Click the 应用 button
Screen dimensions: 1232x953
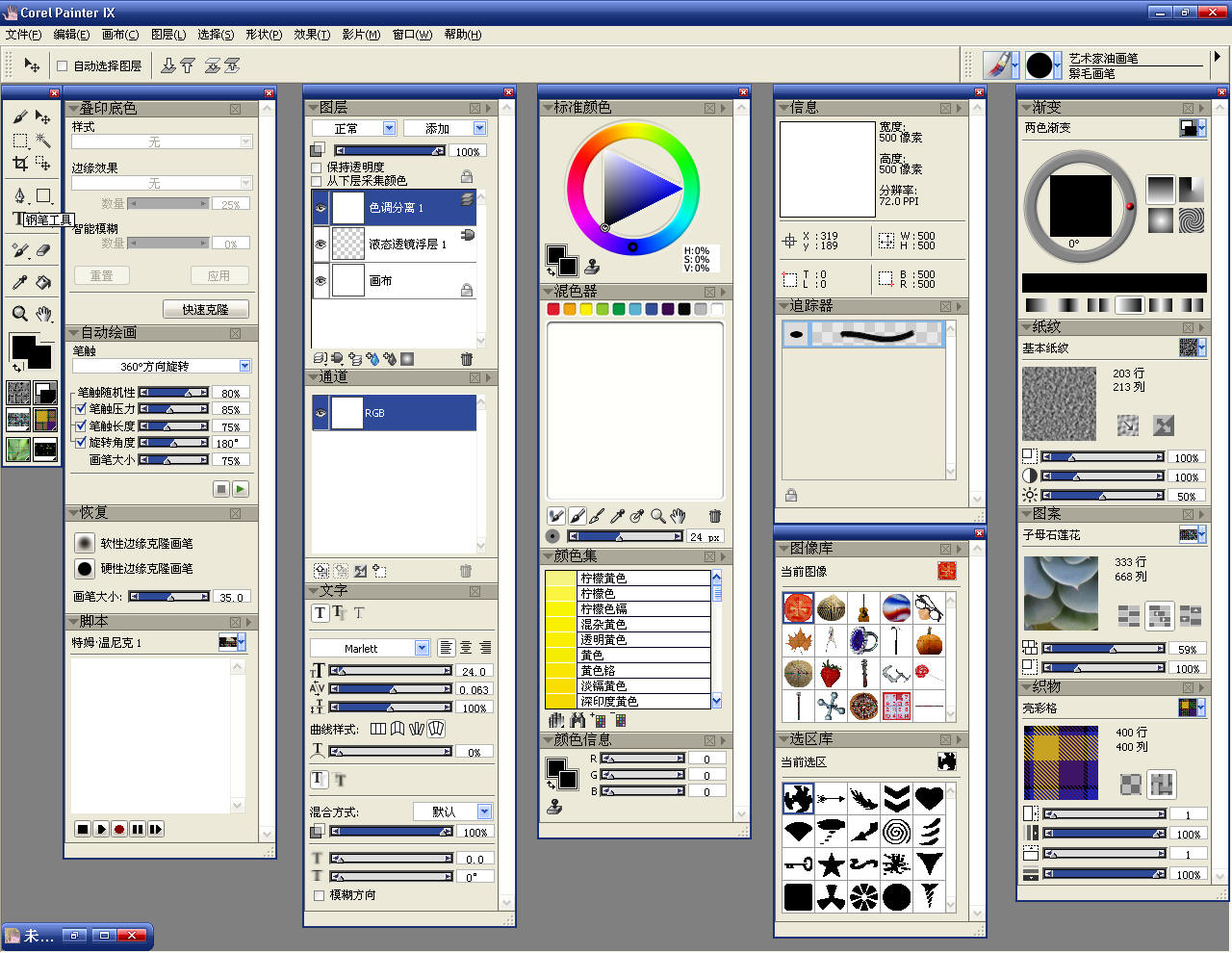point(218,275)
